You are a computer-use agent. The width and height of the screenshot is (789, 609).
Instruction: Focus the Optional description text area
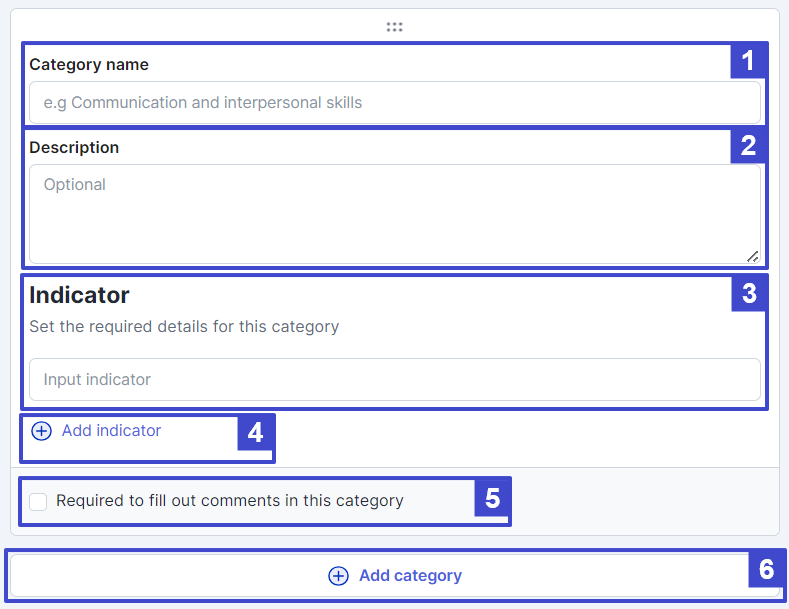395,214
